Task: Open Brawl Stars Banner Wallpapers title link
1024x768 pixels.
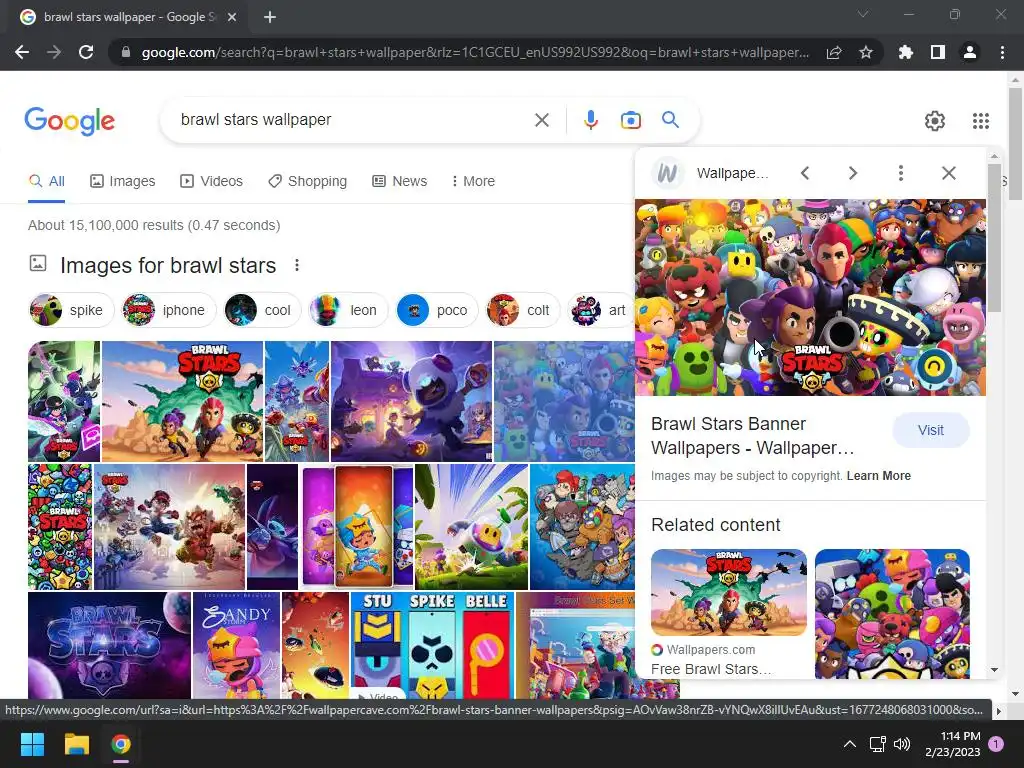Action: [752, 436]
